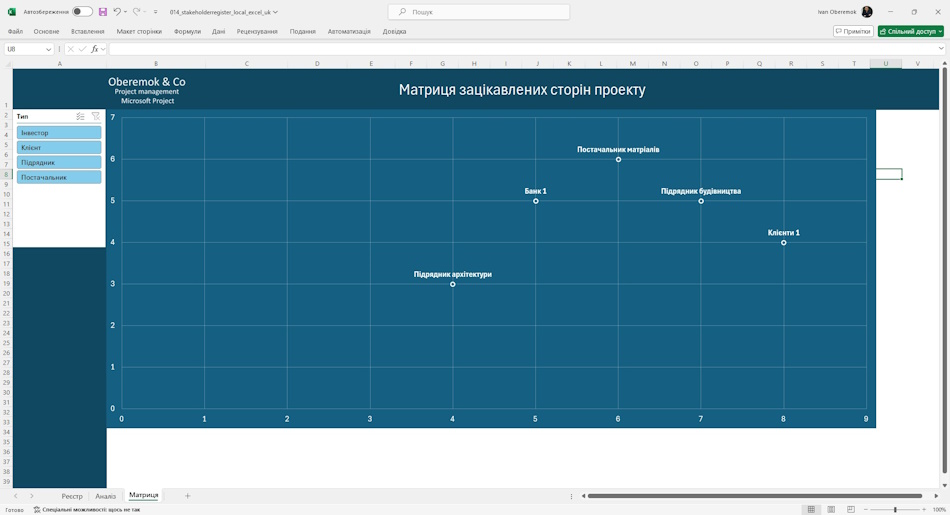Open the Подання ribbon tab
This screenshot has width=950, height=515.
302,32
